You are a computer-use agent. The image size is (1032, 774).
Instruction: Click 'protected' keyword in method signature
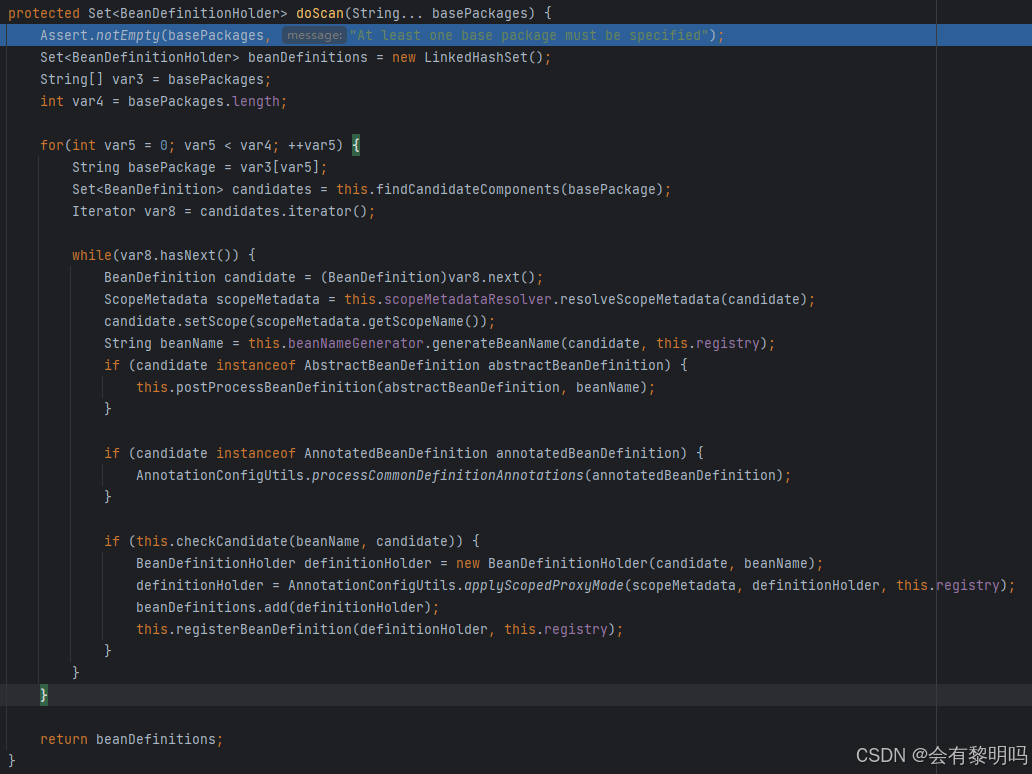pyautogui.click(x=43, y=13)
